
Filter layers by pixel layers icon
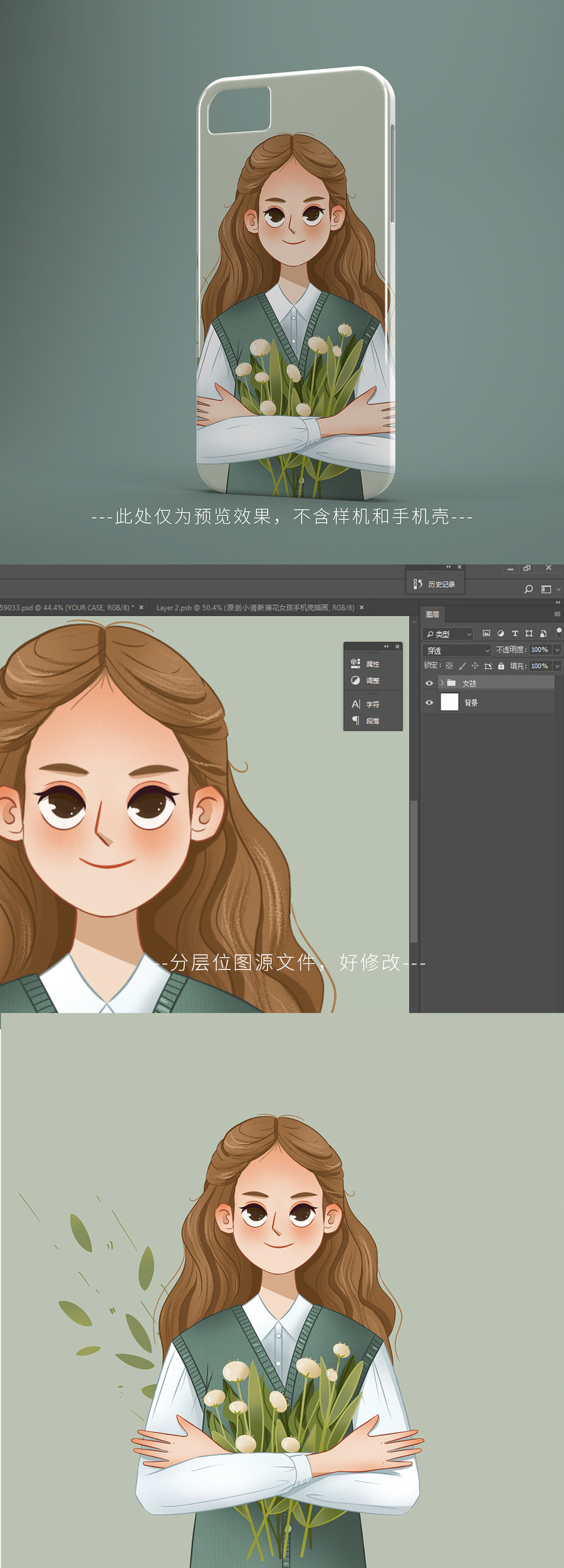point(486,634)
